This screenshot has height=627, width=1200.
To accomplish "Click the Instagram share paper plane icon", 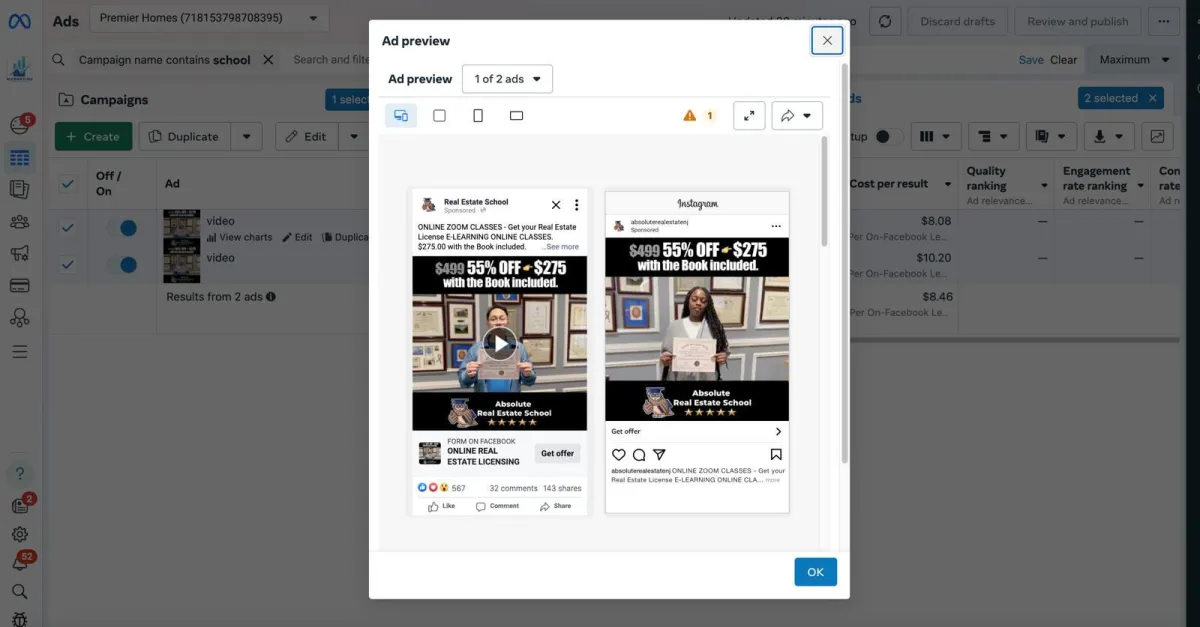I will point(659,455).
